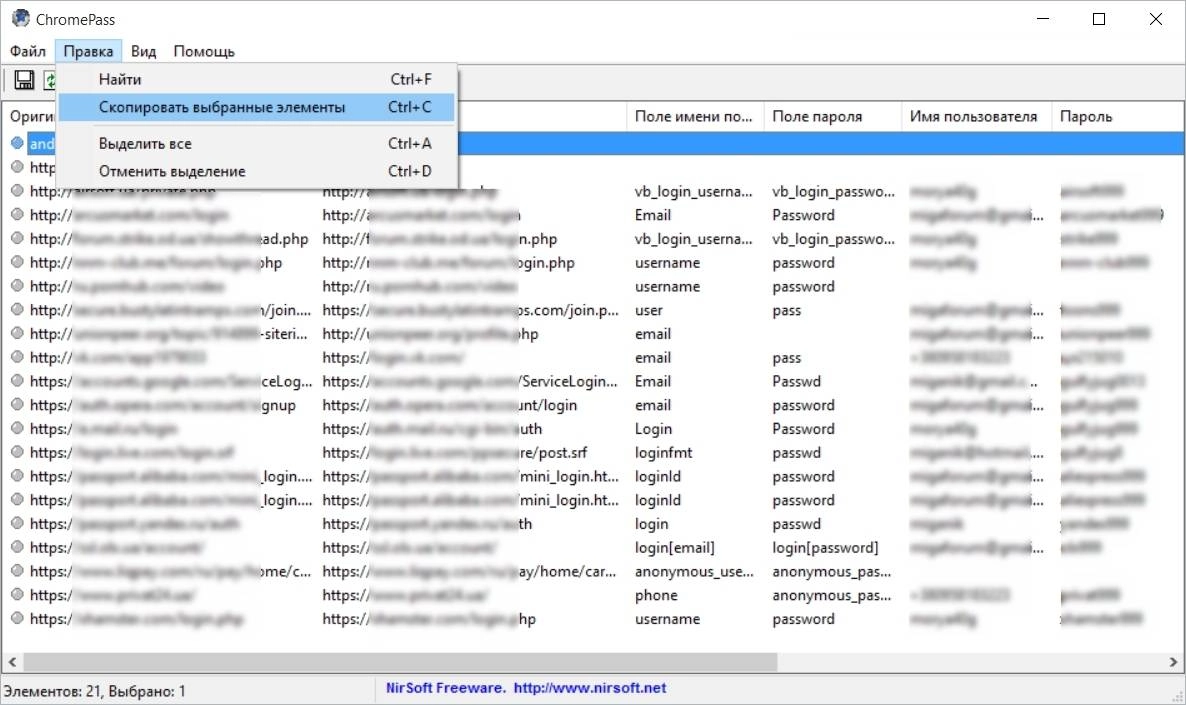The image size is (1186, 705).
Task: Close the open Правка menu
Action: tap(88, 51)
